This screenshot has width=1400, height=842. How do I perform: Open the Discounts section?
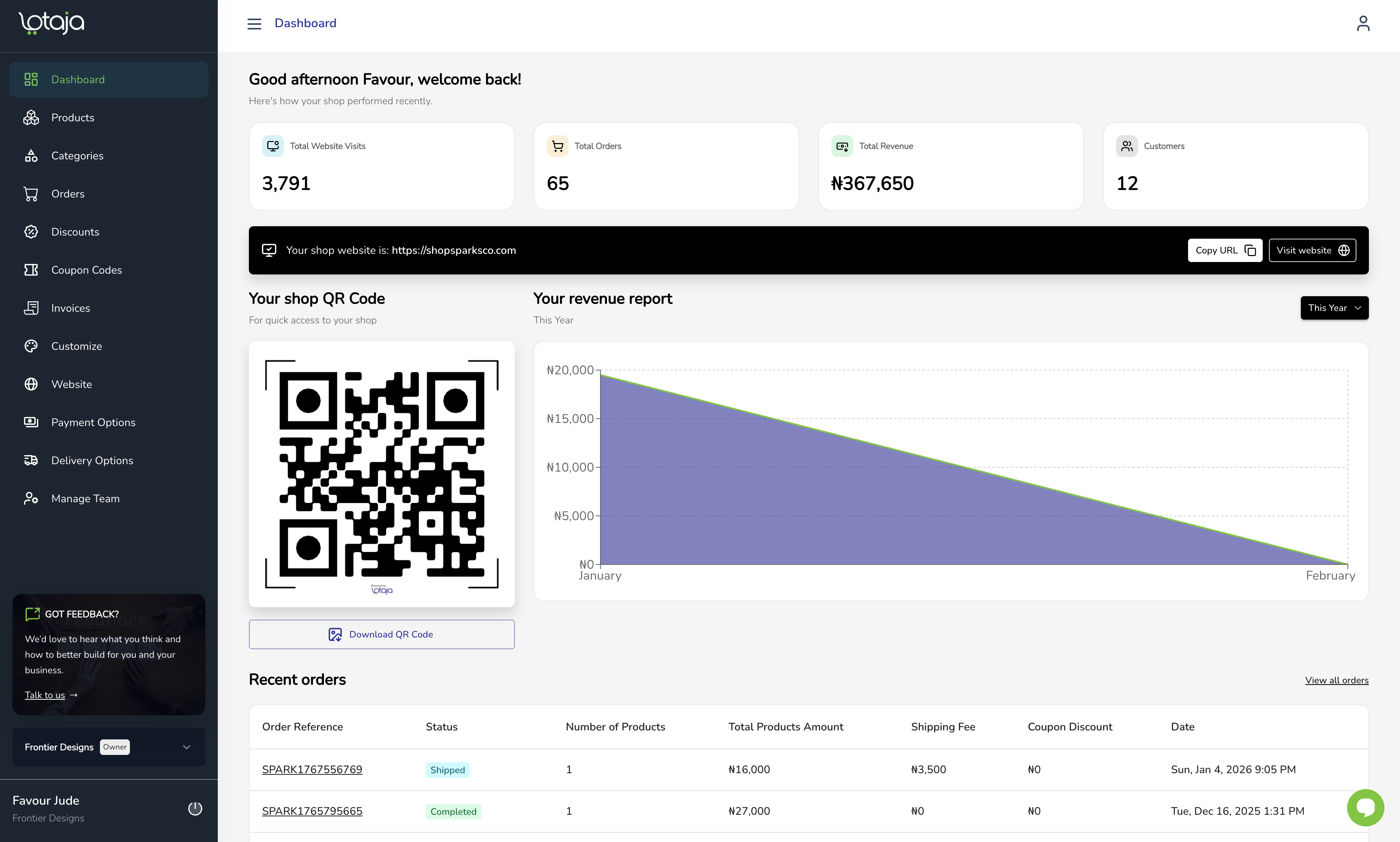tap(75, 232)
